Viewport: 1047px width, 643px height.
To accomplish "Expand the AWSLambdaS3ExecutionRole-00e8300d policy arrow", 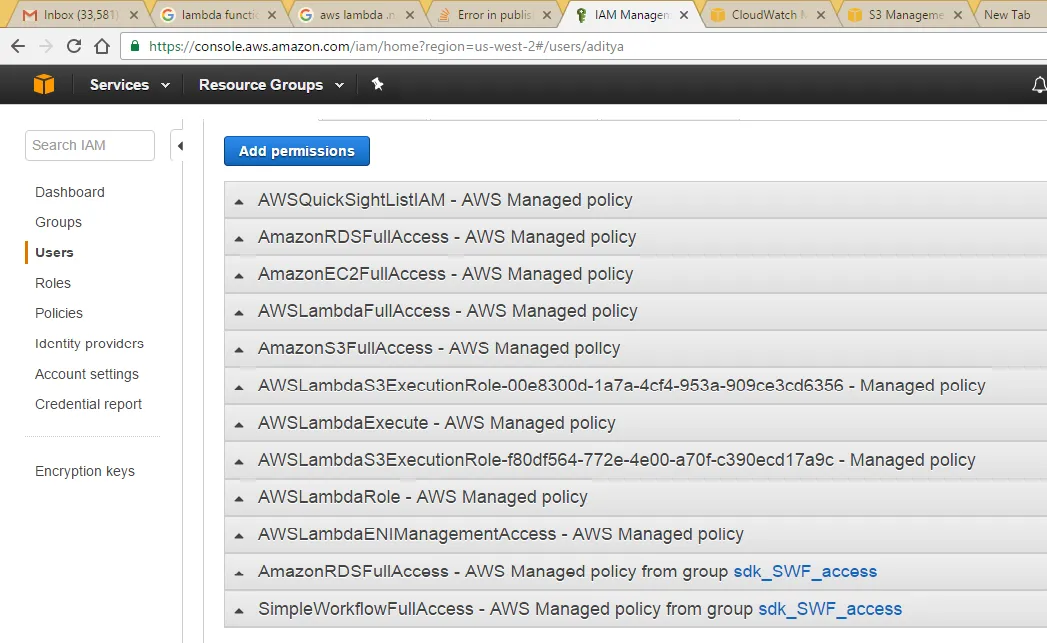I will [x=239, y=387].
